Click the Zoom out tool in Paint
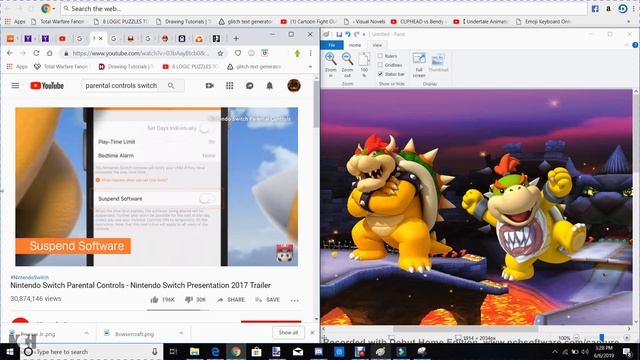 [347, 65]
